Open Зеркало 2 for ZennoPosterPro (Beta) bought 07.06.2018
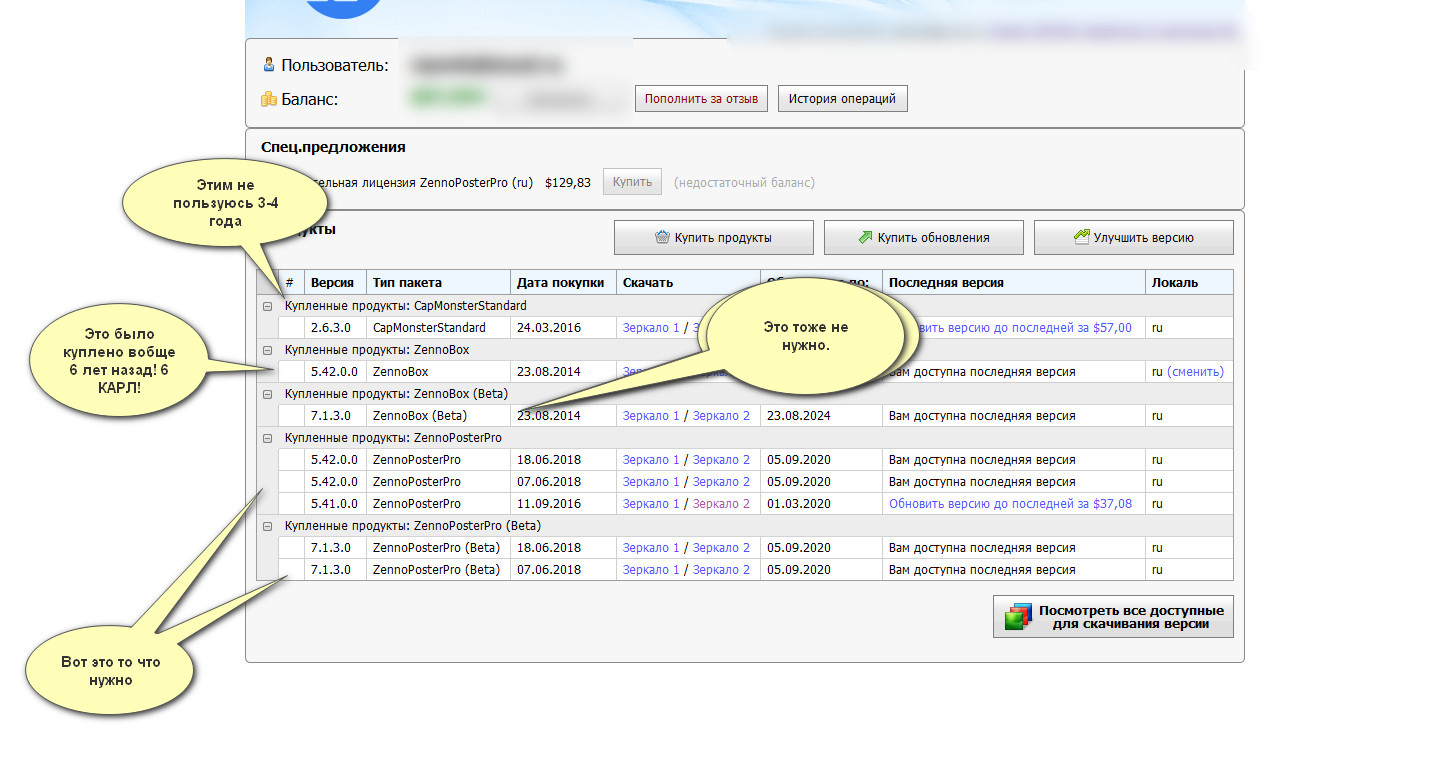 (x=721, y=570)
